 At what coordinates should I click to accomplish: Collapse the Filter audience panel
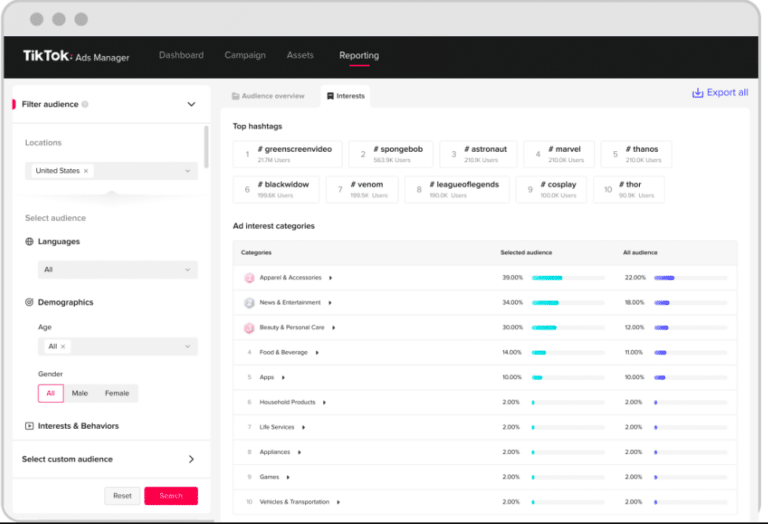[x=191, y=104]
